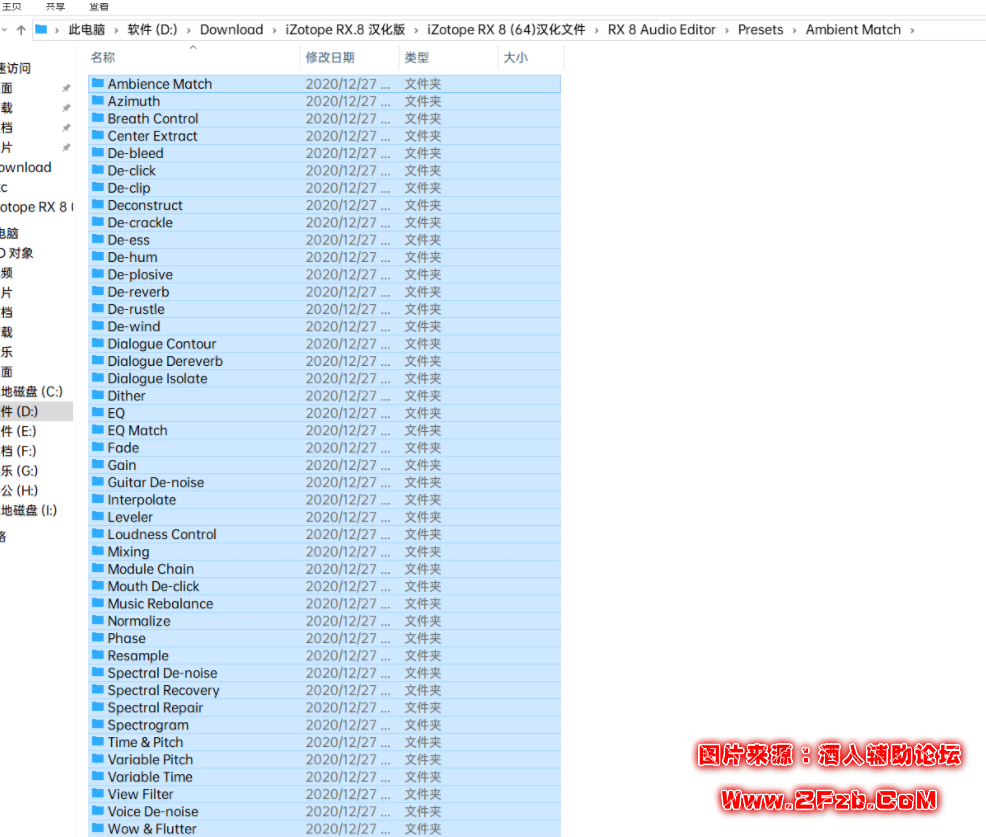Select Dialogue Dereverb folder name
This screenshot has height=837, width=986.
coord(165,361)
